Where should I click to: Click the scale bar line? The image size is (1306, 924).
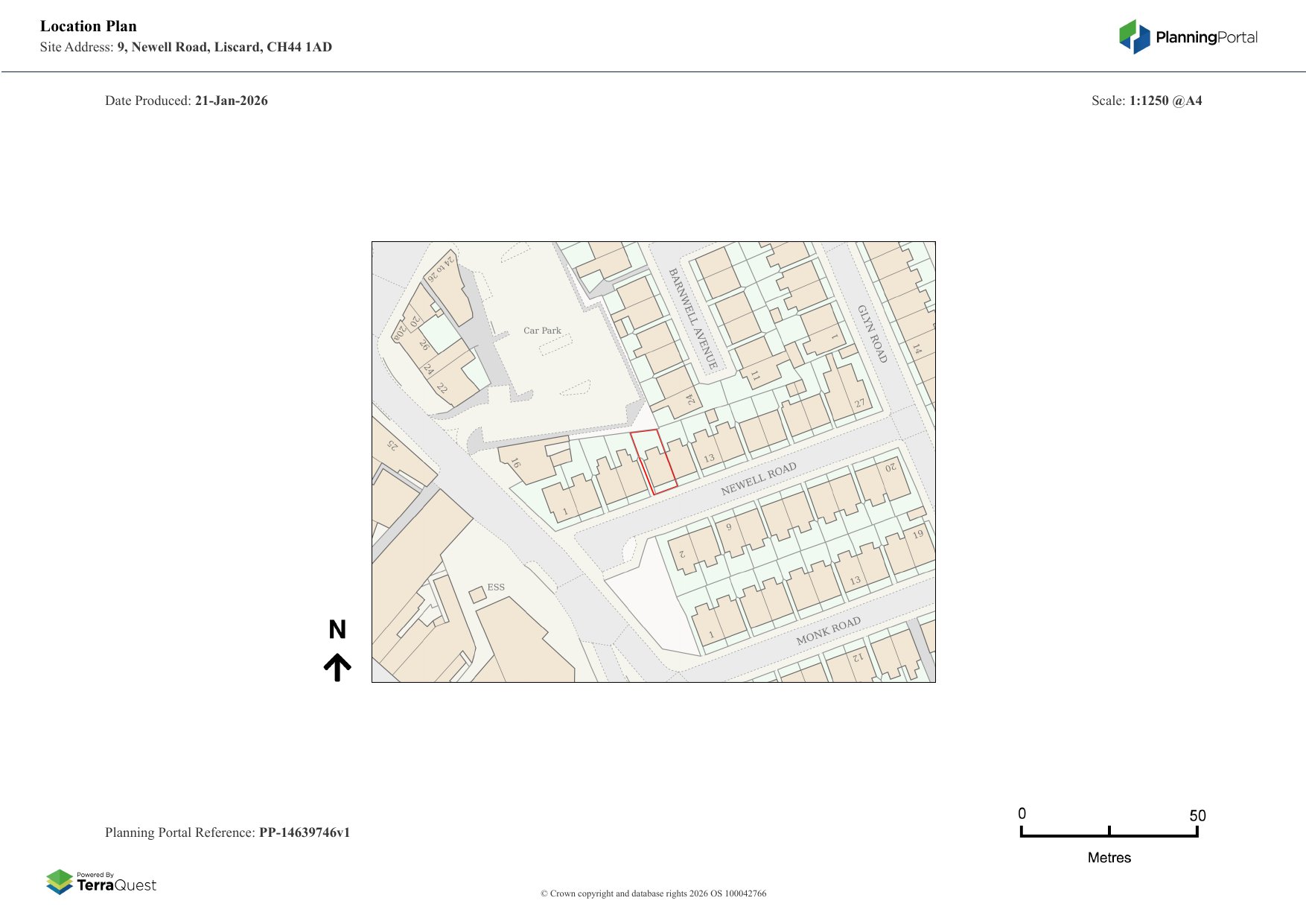point(1109,835)
